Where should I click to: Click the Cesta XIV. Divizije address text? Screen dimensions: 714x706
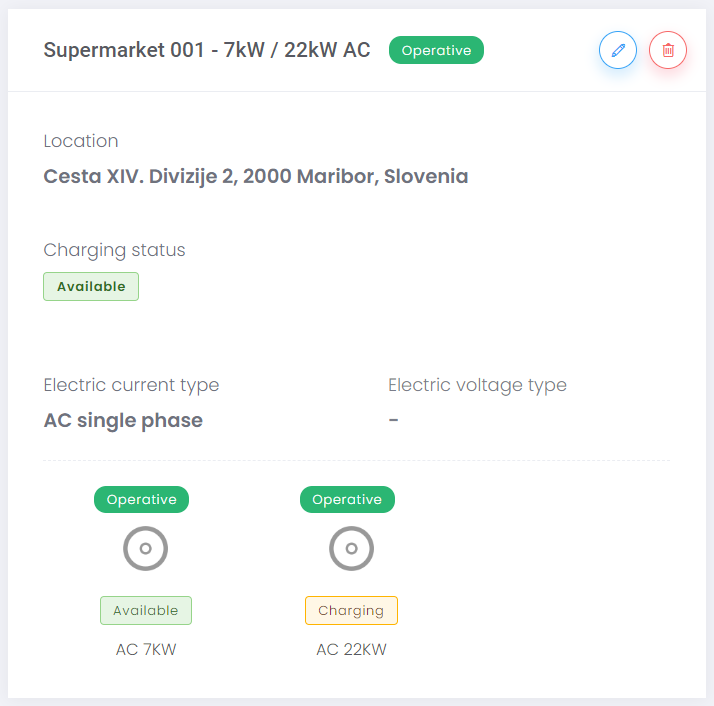point(256,177)
